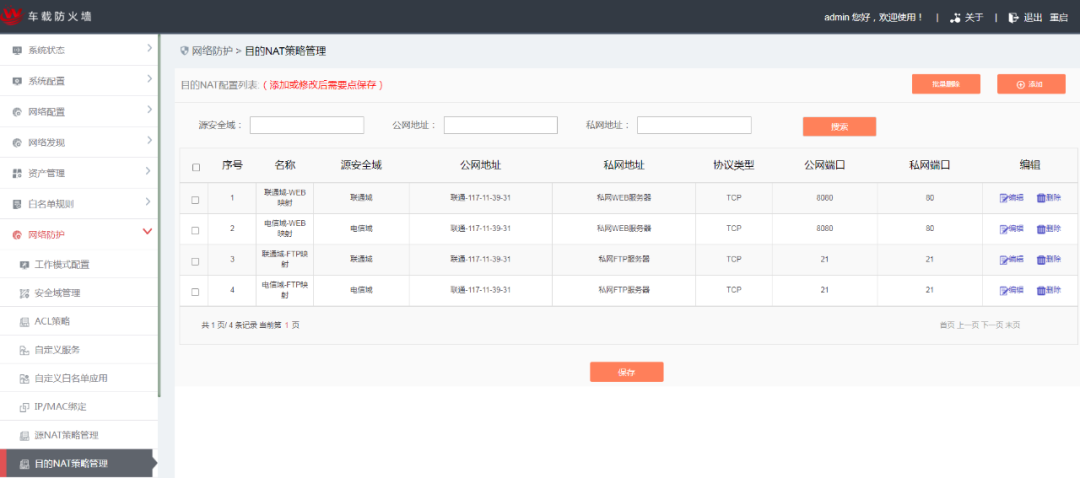This screenshot has height=478, width=1080.
Task: Check the box for row 2 电信域-WEB映射
Action: click(195, 231)
